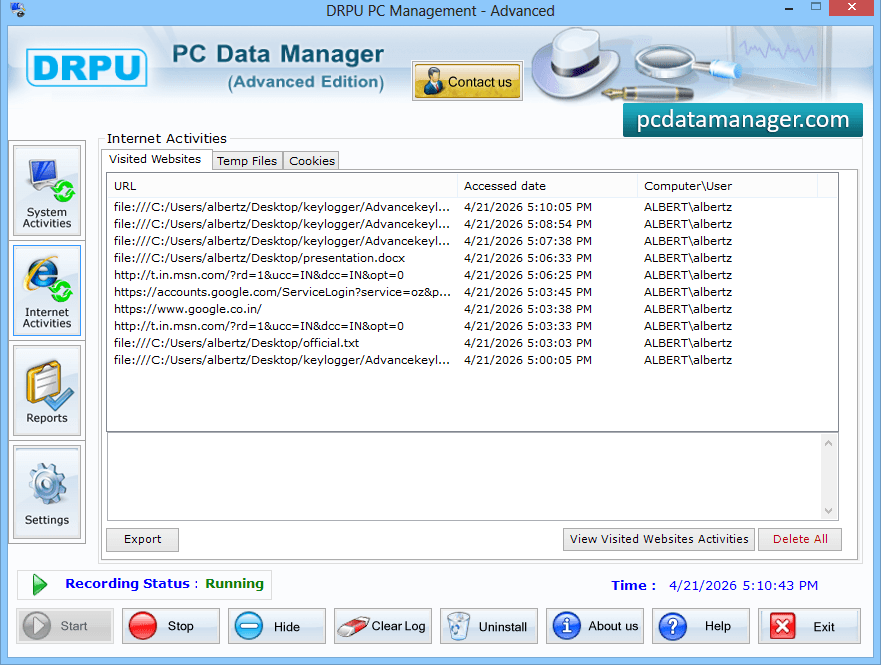The width and height of the screenshot is (881, 665).
Task: Clear the log with eraser button
Action: click(383, 626)
